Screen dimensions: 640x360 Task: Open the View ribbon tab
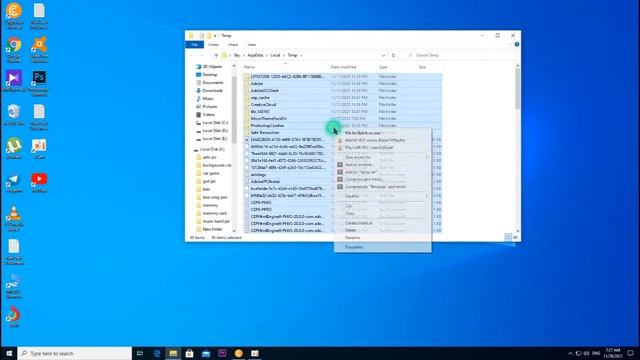click(x=252, y=44)
